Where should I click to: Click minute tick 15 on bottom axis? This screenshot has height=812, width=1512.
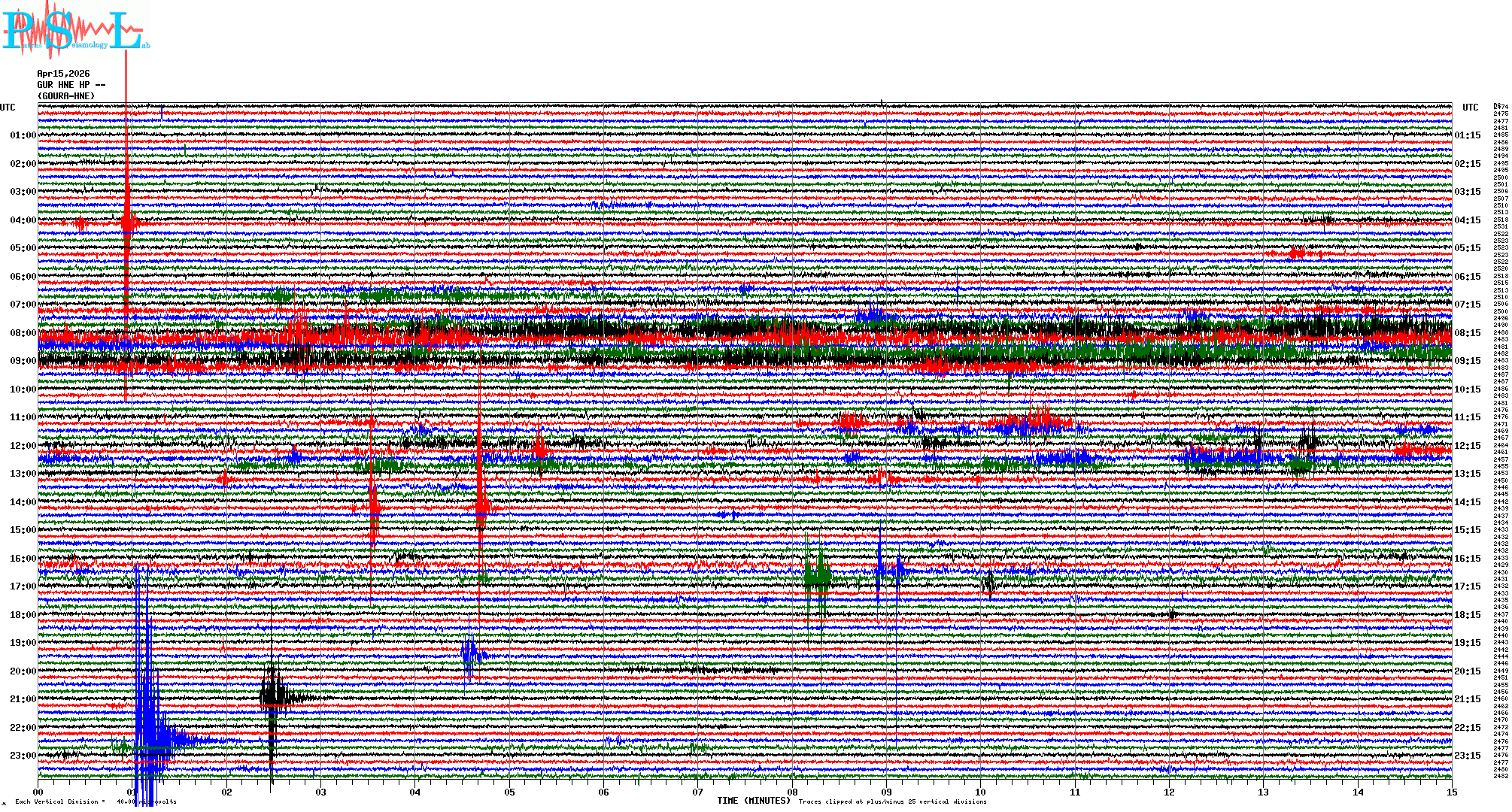coord(1451,792)
